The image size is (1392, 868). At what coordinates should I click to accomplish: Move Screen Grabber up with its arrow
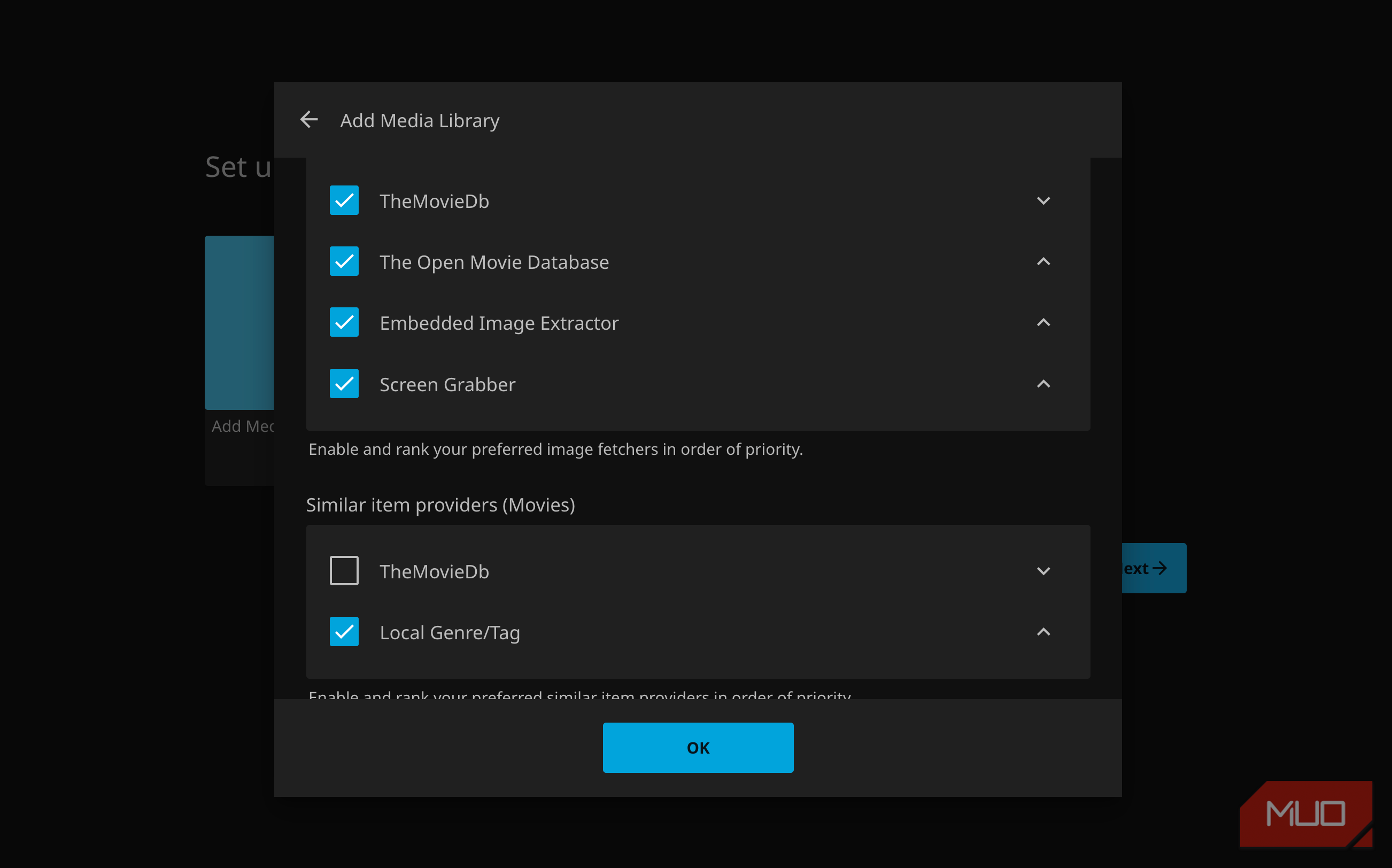tap(1043, 383)
